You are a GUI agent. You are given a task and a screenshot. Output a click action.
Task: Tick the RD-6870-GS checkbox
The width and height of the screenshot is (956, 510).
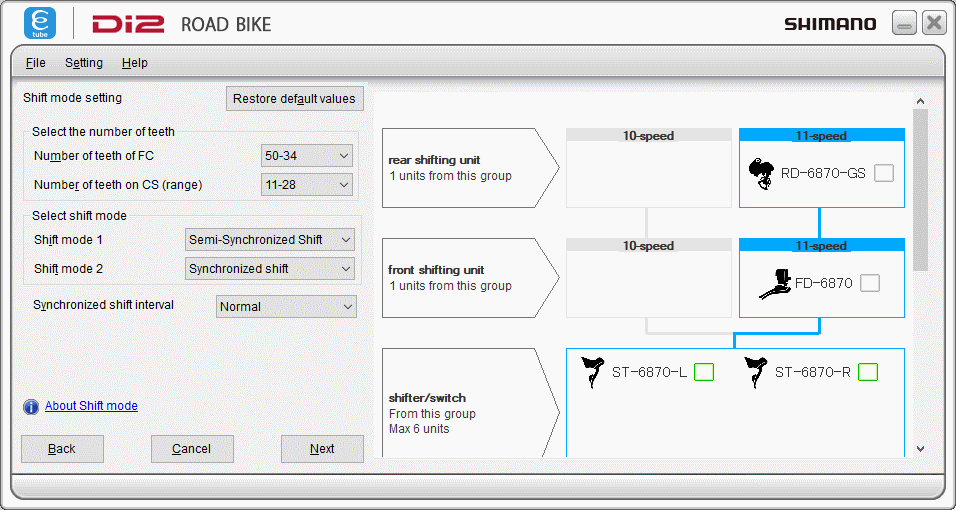coord(884,173)
